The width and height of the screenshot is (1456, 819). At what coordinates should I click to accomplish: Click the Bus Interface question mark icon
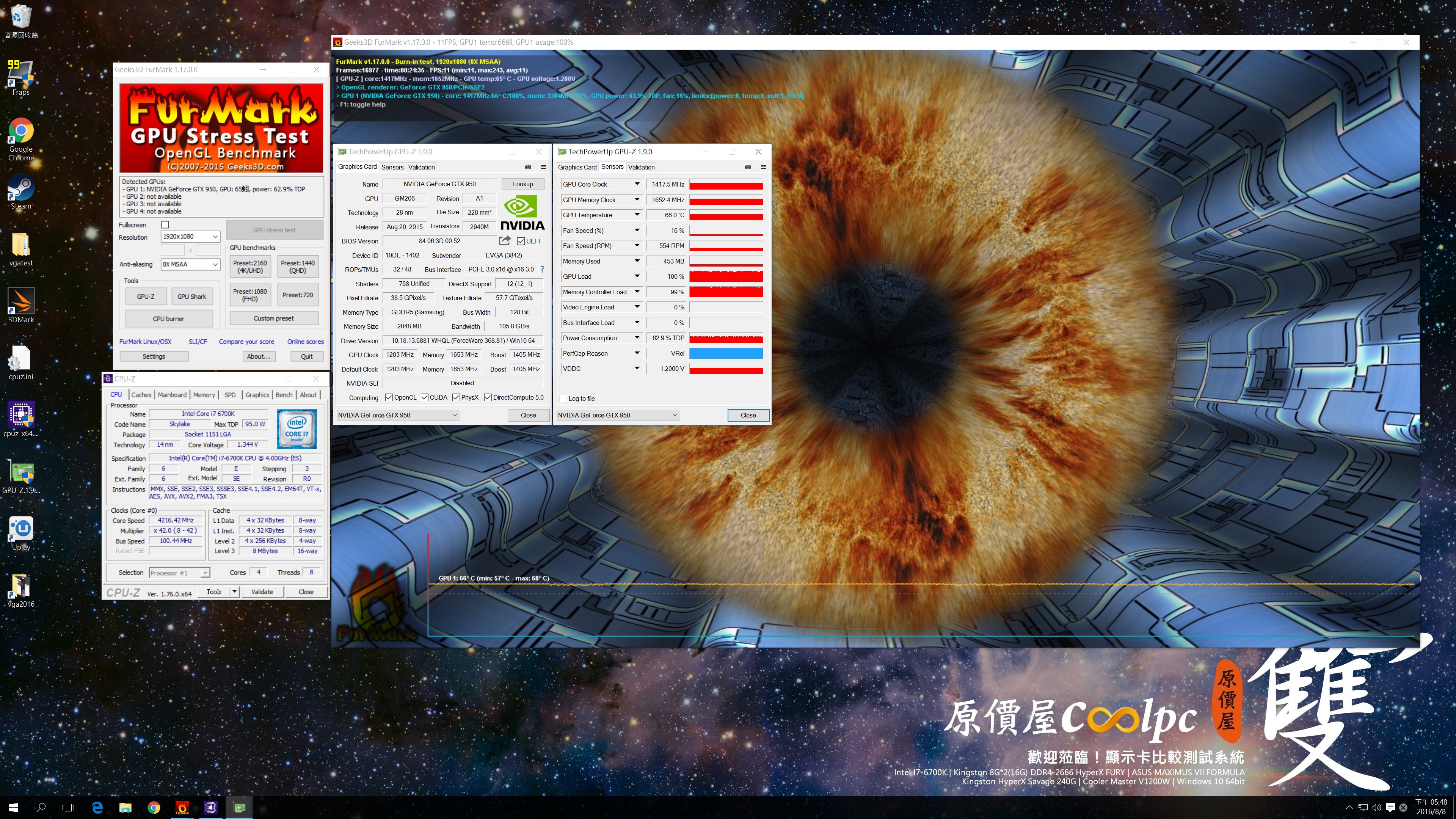[x=542, y=270]
